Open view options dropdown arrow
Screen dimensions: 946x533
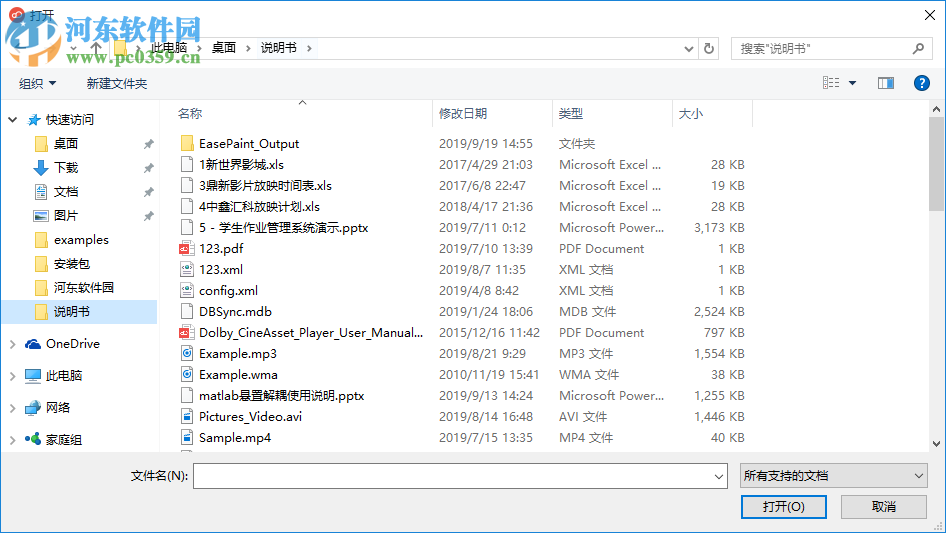pos(852,83)
